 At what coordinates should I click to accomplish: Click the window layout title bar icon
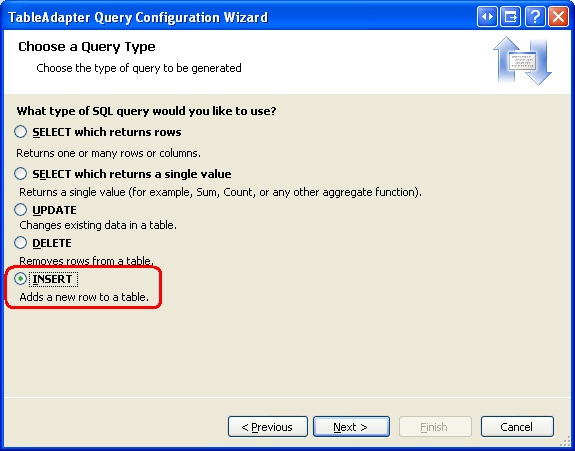point(510,16)
